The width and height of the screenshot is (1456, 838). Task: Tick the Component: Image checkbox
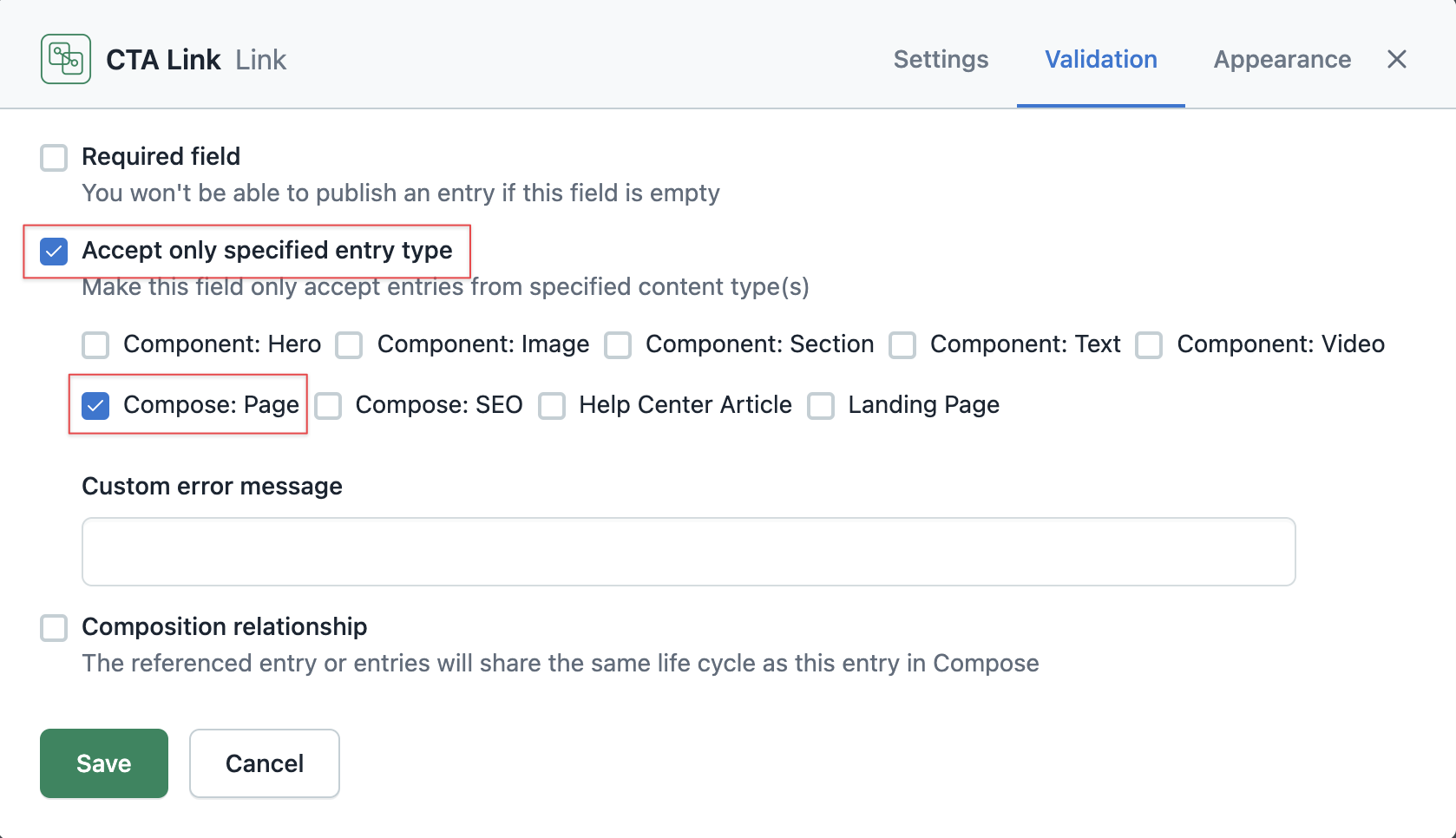pos(349,345)
